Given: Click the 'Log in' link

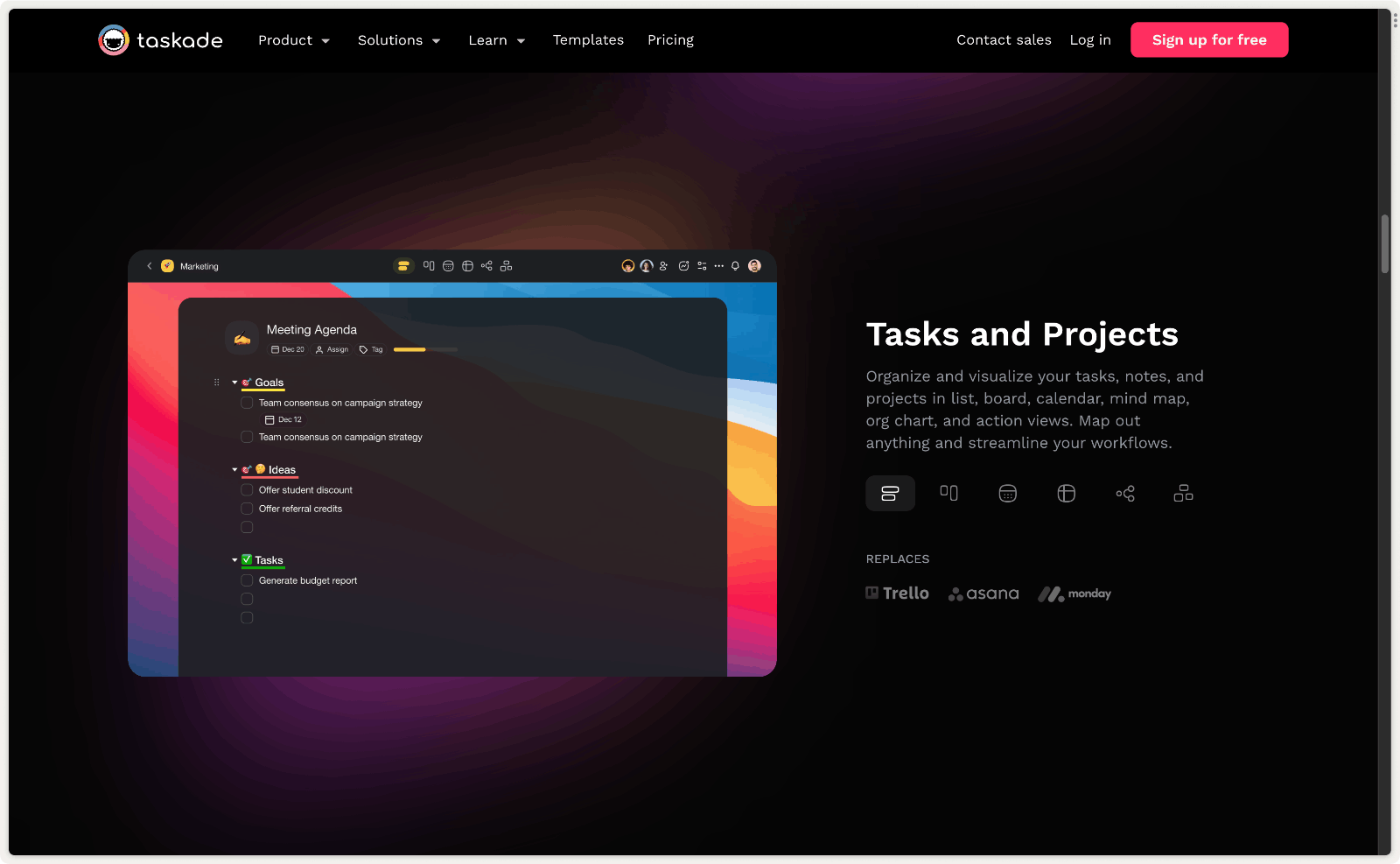Looking at the screenshot, I should 1090,40.
